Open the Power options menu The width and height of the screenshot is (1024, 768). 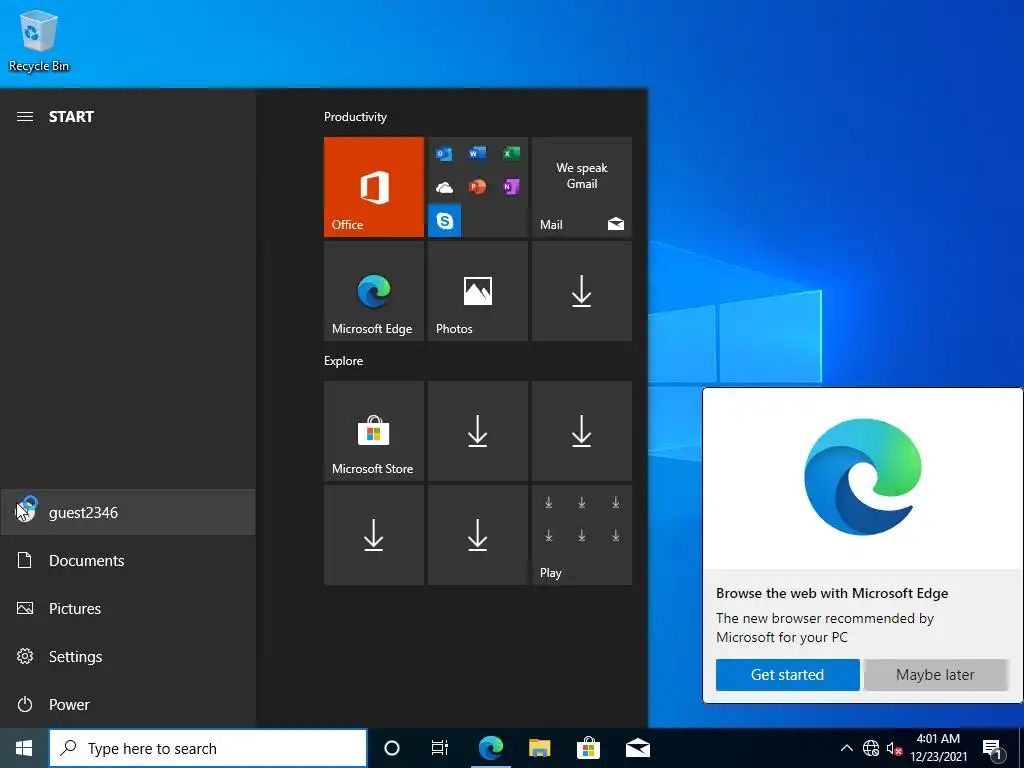(x=128, y=705)
